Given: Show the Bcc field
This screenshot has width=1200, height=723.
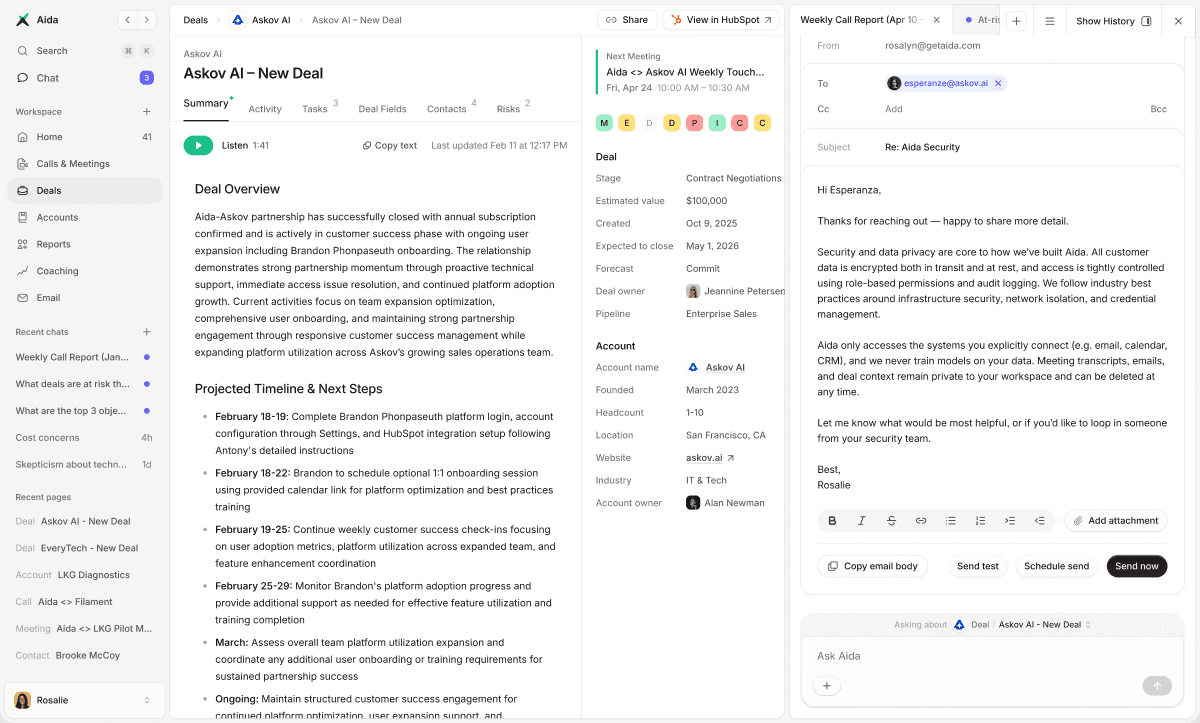Looking at the screenshot, I should pos(1158,109).
